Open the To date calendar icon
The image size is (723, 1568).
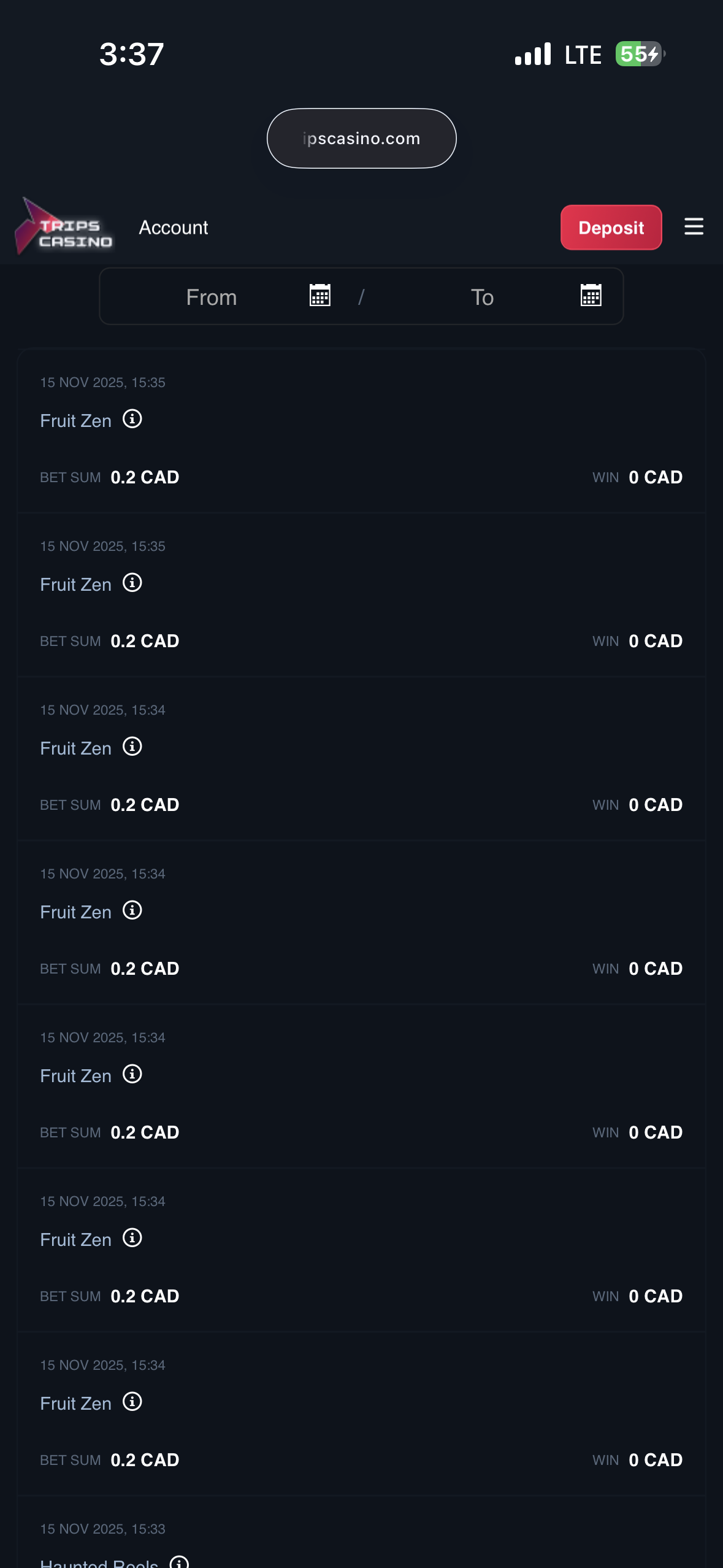tap(591, 295)
